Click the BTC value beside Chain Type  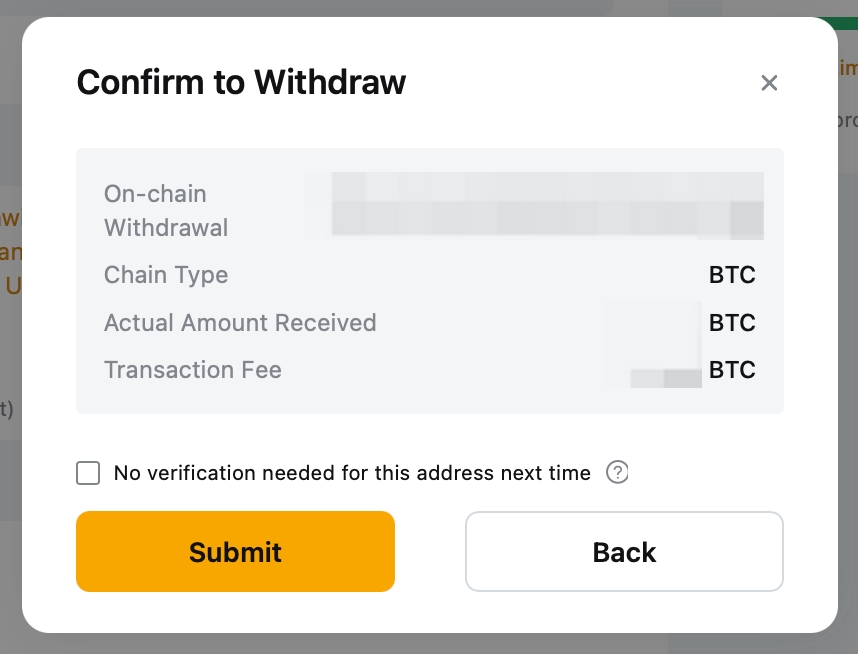732,275
